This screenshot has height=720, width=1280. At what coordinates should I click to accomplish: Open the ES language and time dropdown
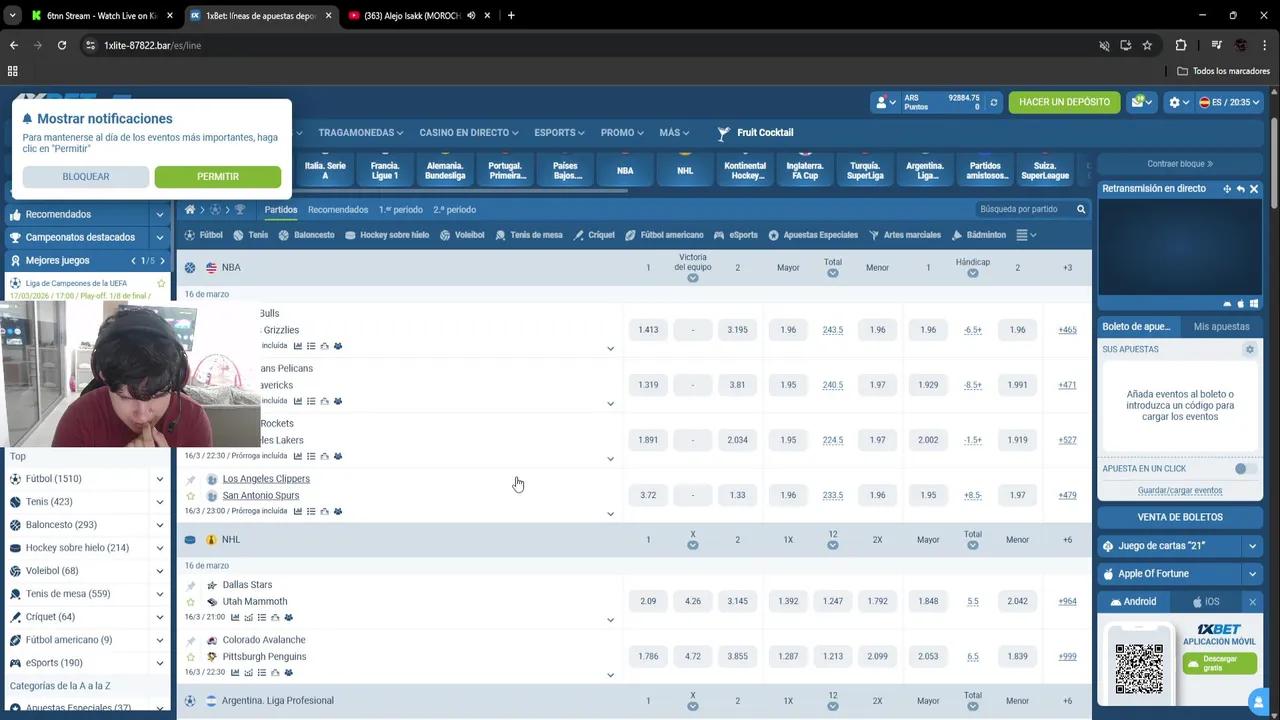[1230, 102]
